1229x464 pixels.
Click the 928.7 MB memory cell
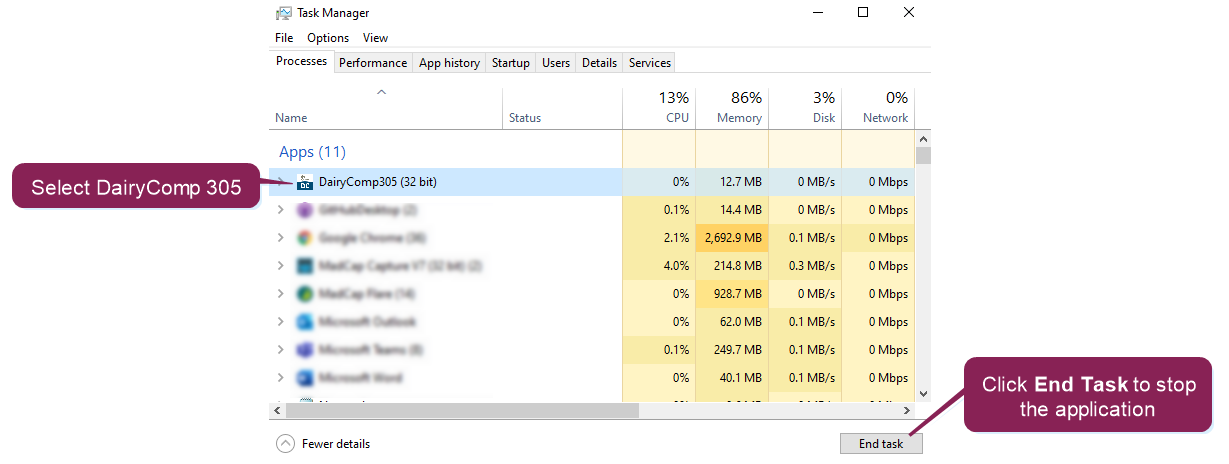tap(731, 294)
